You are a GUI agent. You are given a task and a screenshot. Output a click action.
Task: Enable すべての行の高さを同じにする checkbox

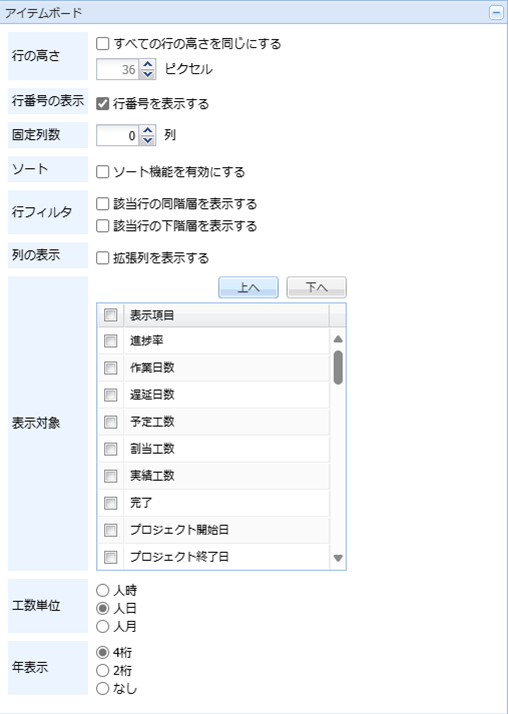103,44
